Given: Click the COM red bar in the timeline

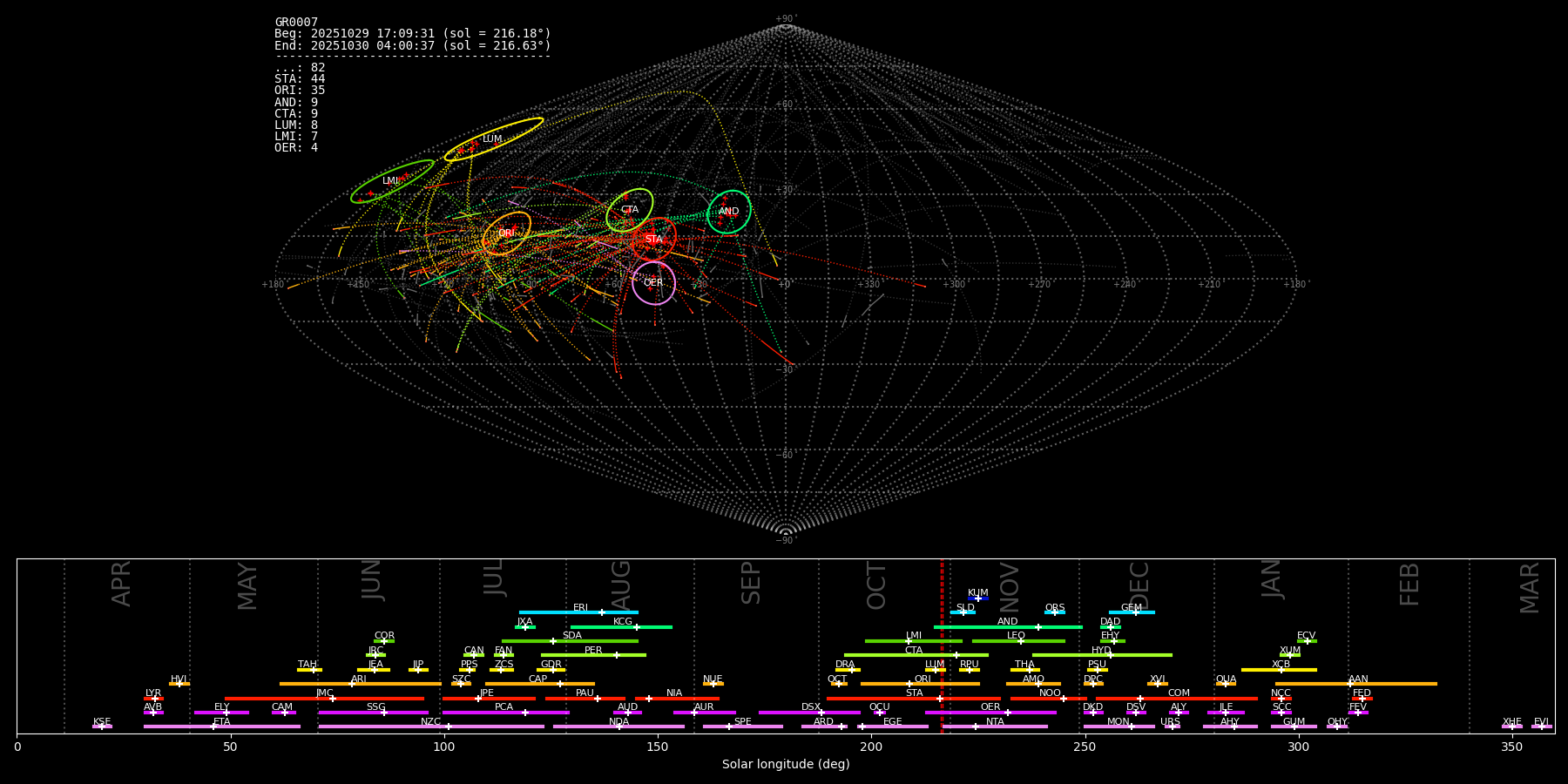Looking at the screenshot, I should (1177, 699).
